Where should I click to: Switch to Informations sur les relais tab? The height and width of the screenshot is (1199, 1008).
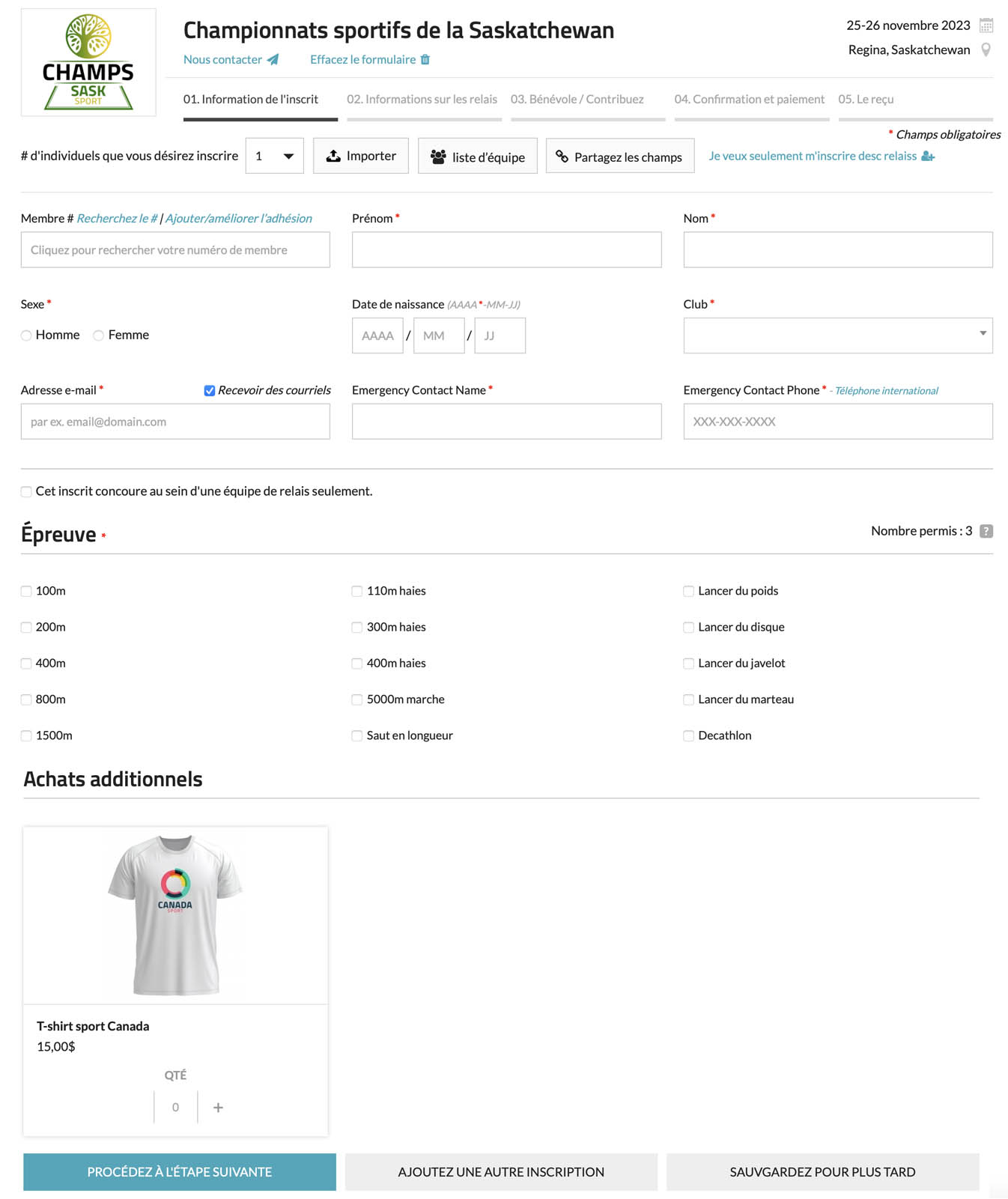422,100
